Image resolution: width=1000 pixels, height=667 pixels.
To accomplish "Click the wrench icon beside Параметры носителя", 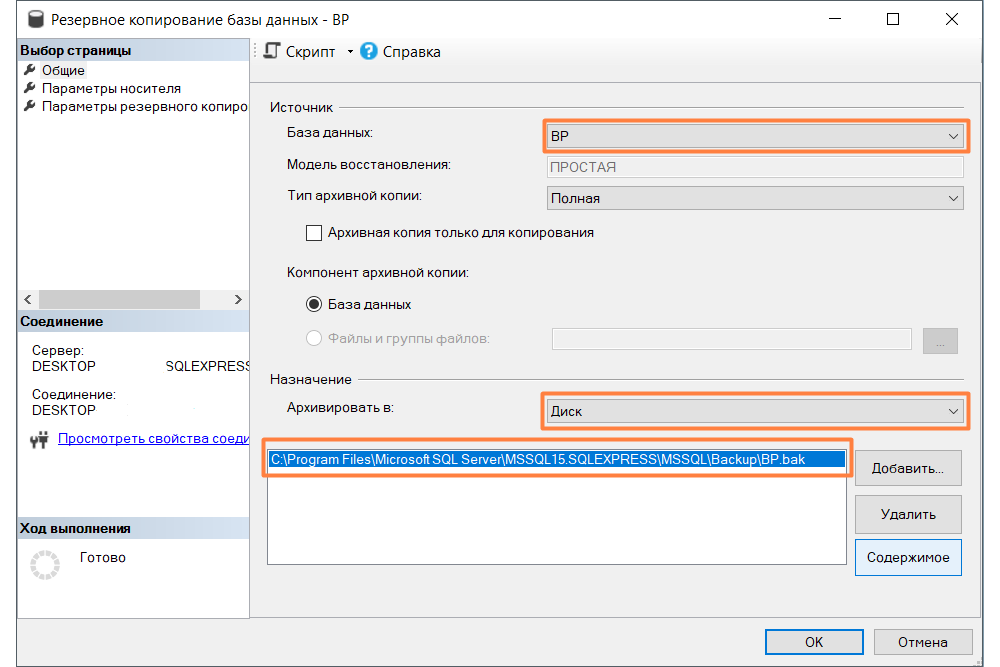I will [29, 88].
